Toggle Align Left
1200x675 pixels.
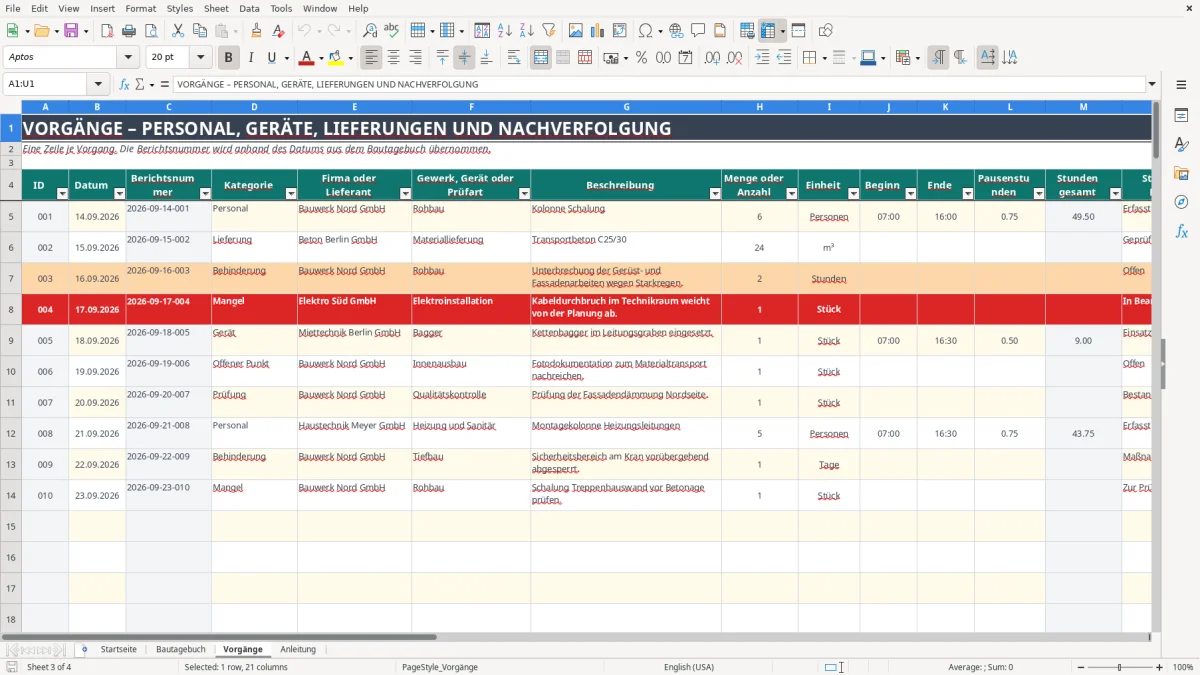point(372,57)
